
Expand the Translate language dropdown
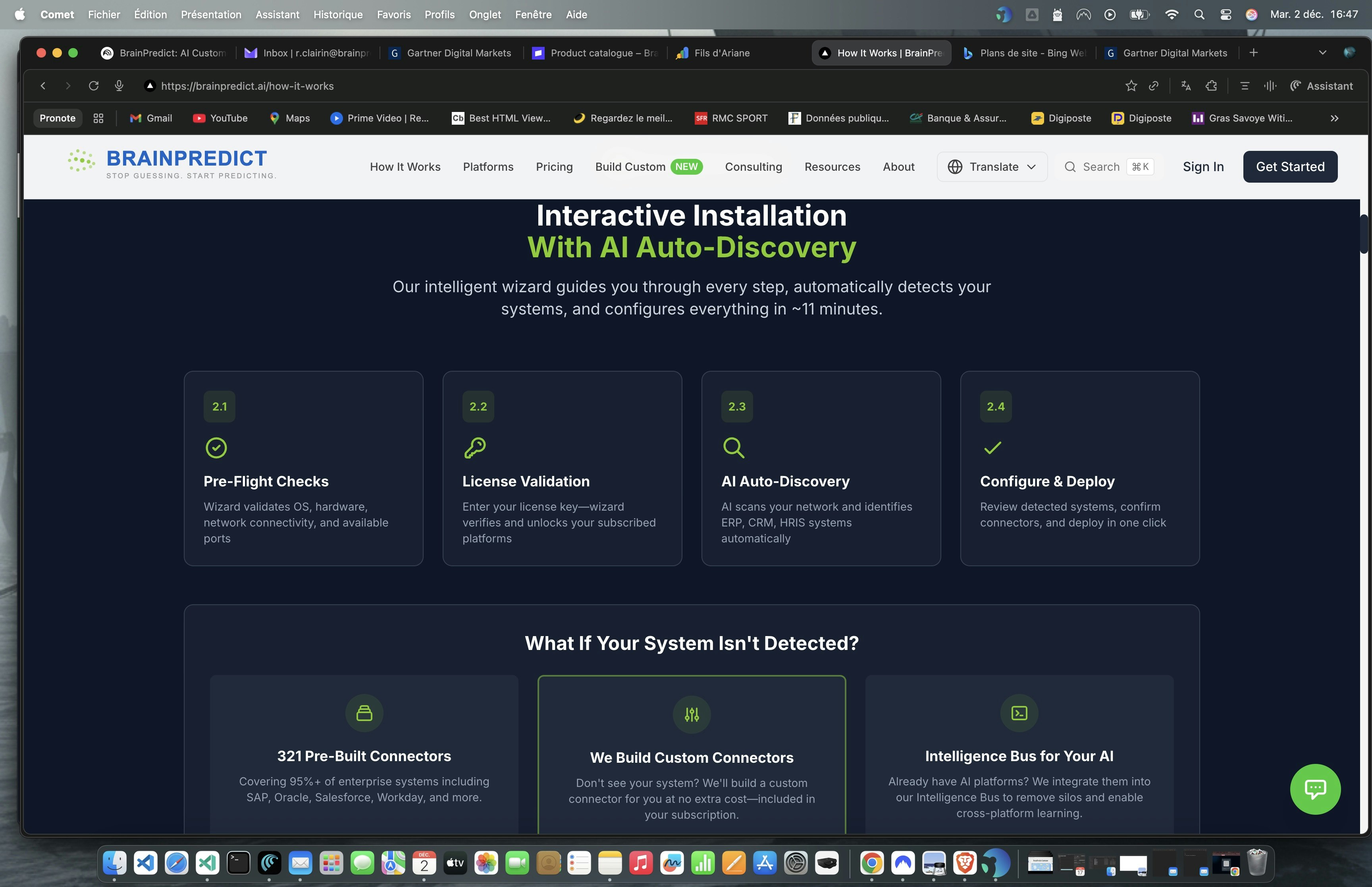coord(992,167)
